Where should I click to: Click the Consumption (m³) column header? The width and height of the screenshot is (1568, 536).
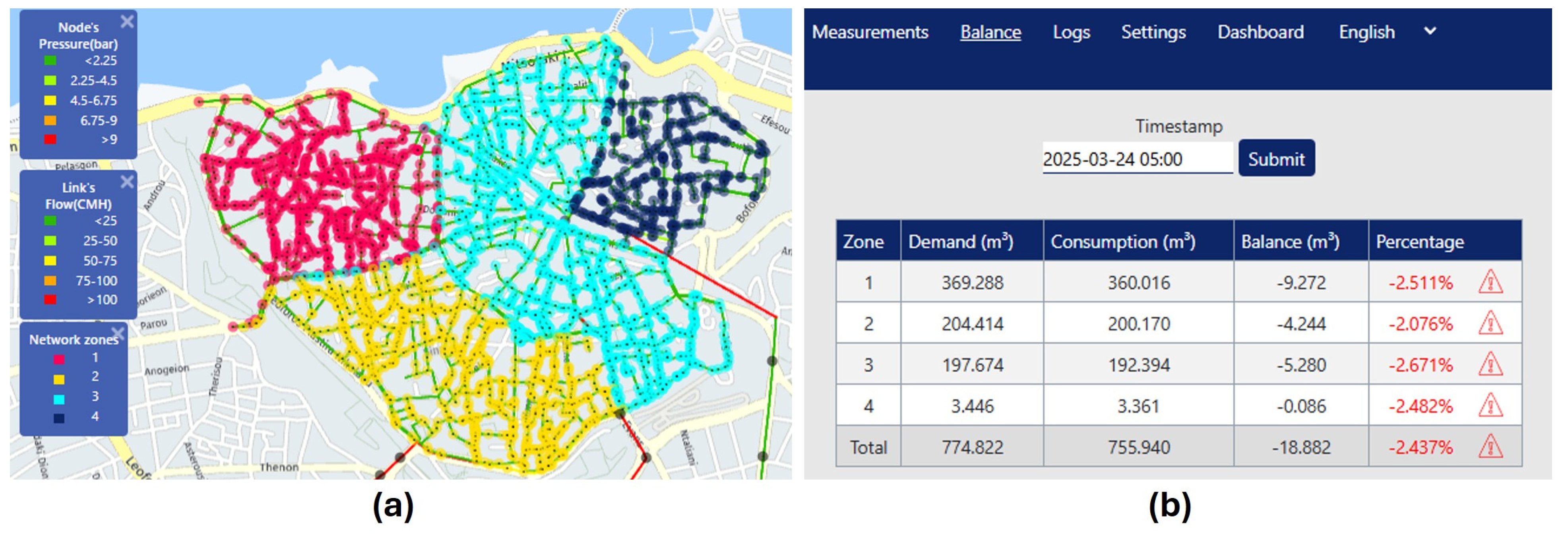pyautogui.click(x=1138, y=241)
